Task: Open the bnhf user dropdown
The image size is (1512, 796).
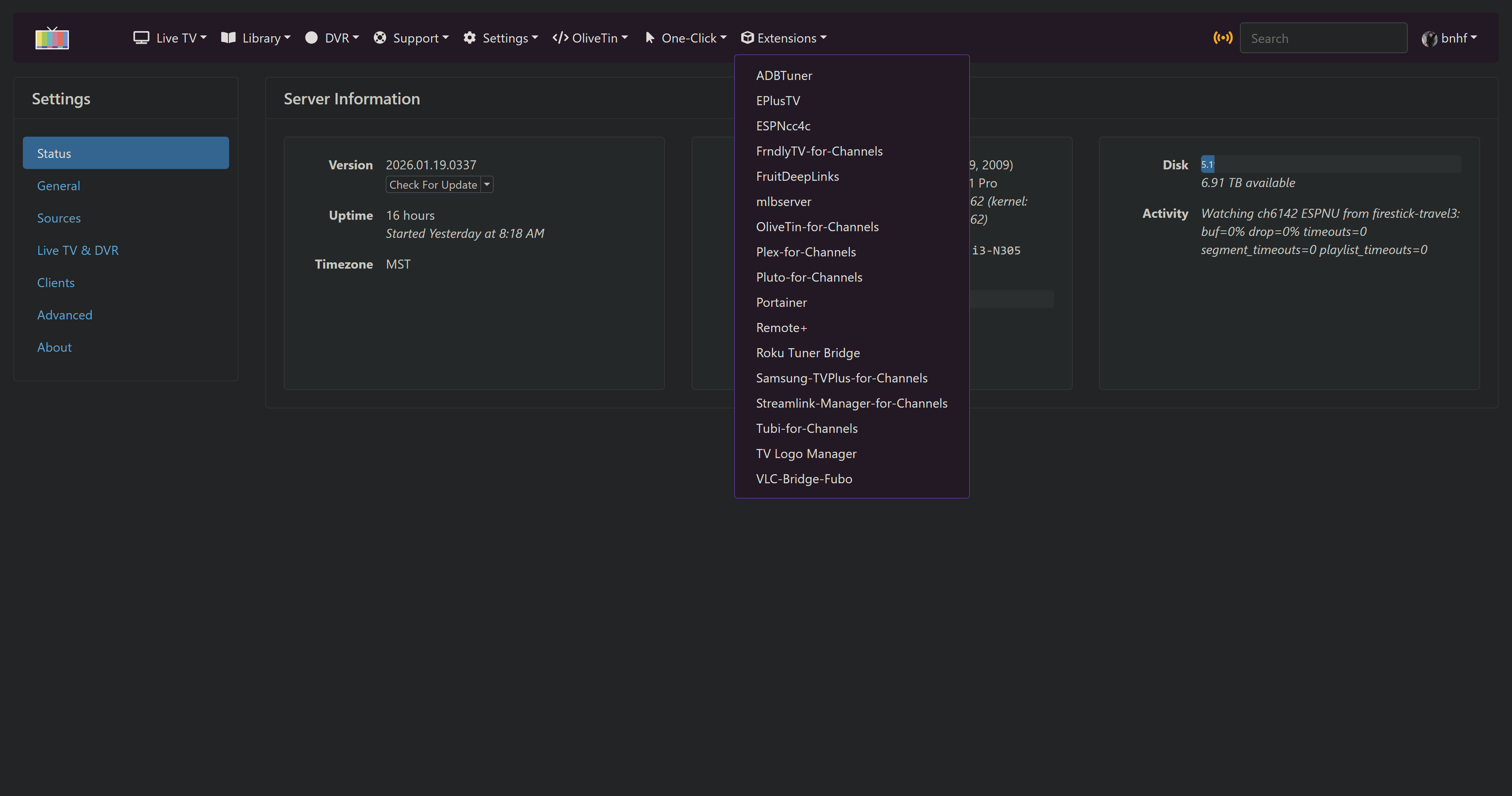Action: [x=1450, y=38]
